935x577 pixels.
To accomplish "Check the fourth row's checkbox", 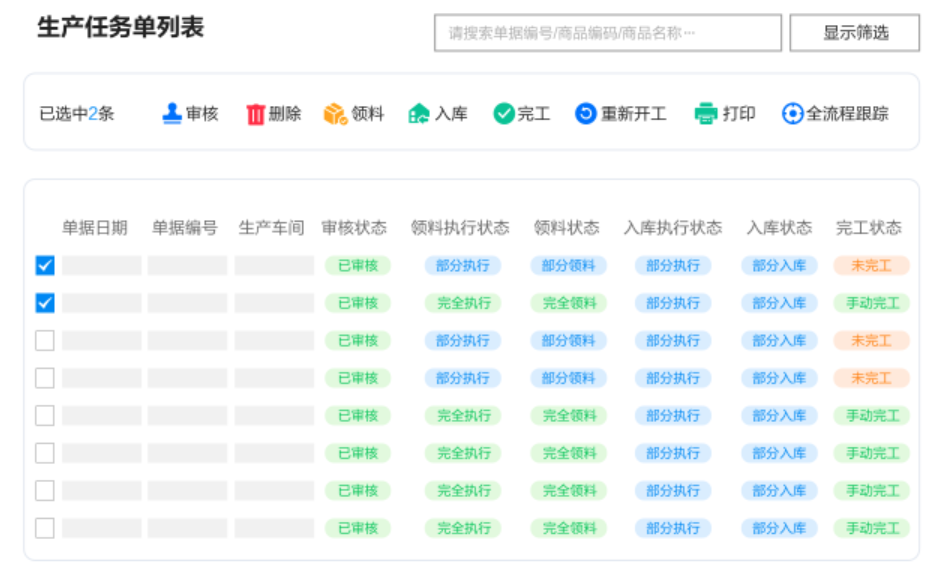I will coord(45,378).
